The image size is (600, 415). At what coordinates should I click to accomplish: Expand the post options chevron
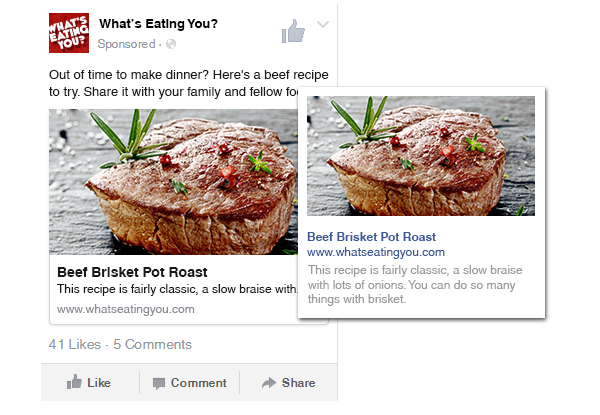pyautogui.click(x=323, y=24)
